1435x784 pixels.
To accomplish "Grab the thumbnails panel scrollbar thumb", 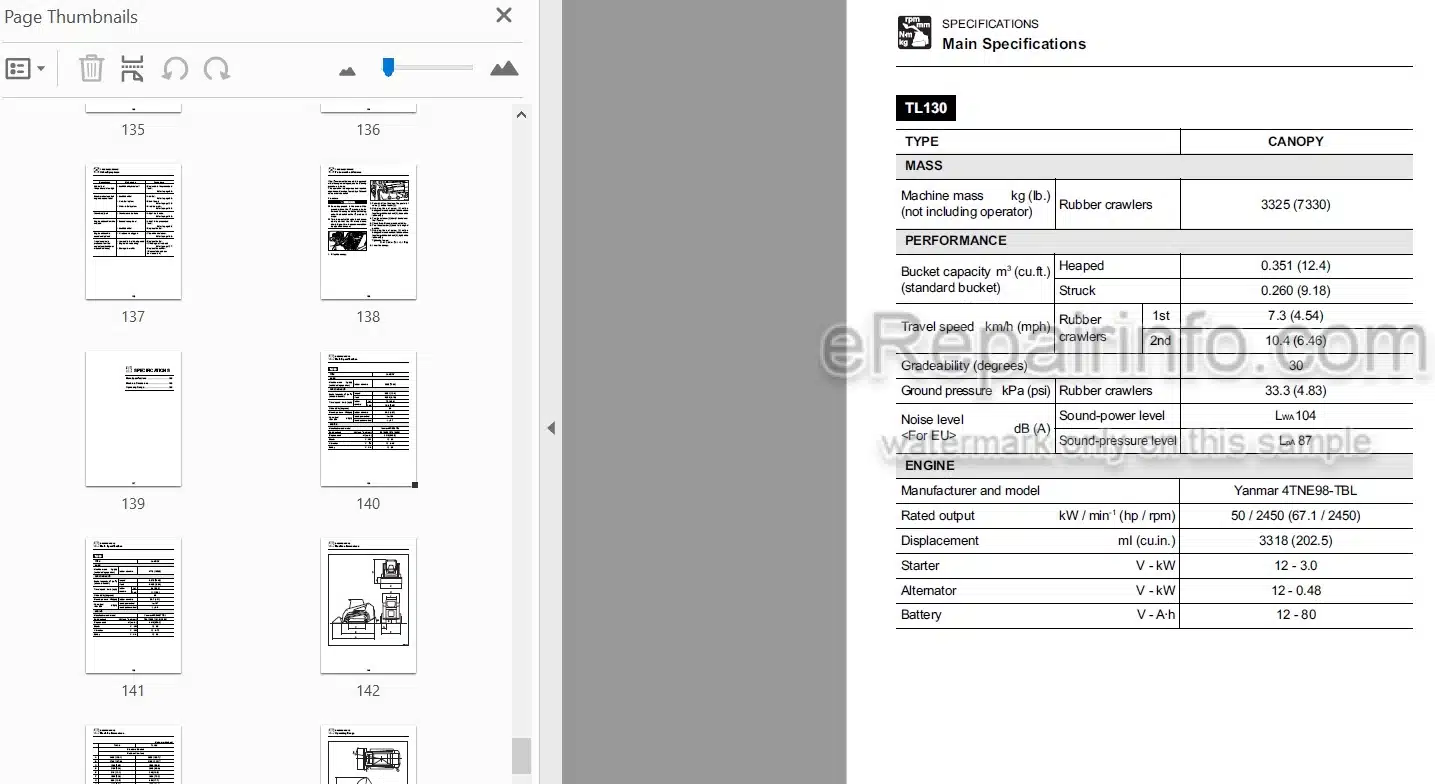I will point(520,754).
